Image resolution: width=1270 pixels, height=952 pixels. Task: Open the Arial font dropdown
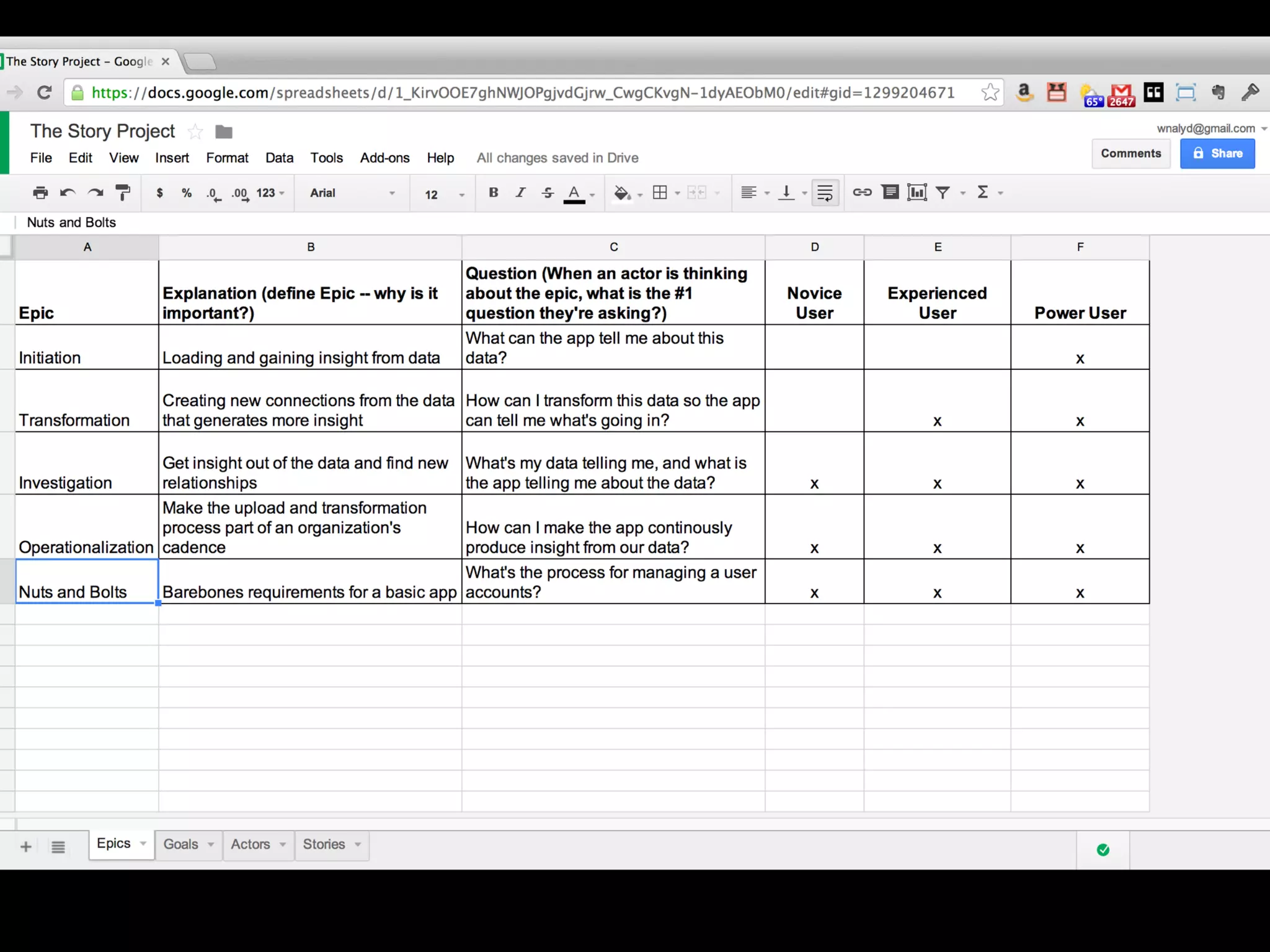352,193
